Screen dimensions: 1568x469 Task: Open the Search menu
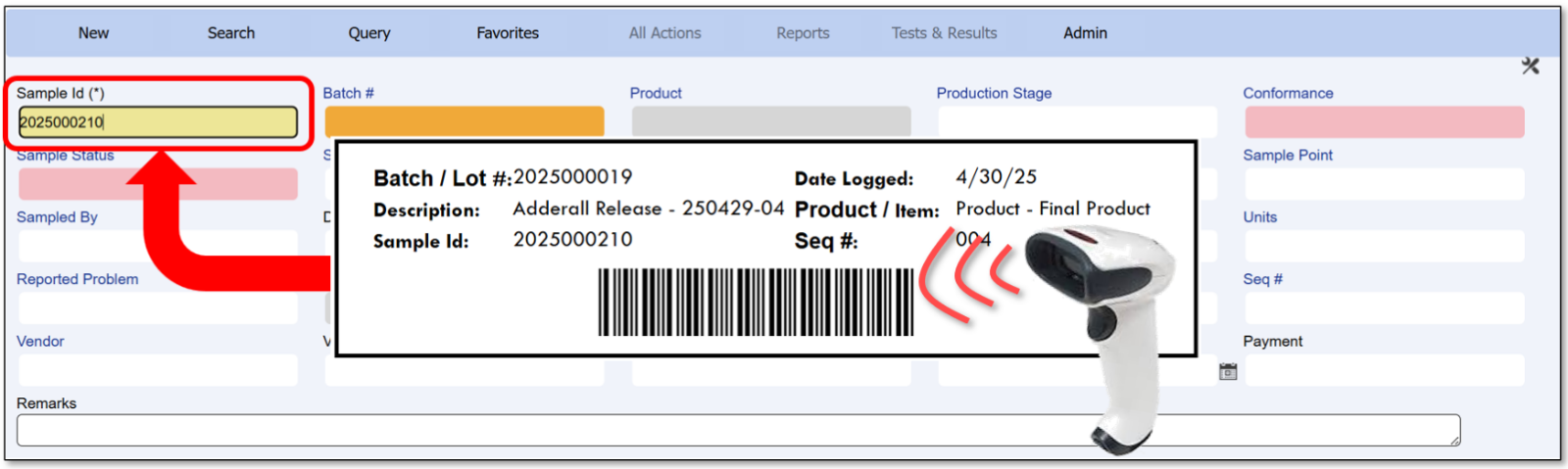click(x=230, y=33)
